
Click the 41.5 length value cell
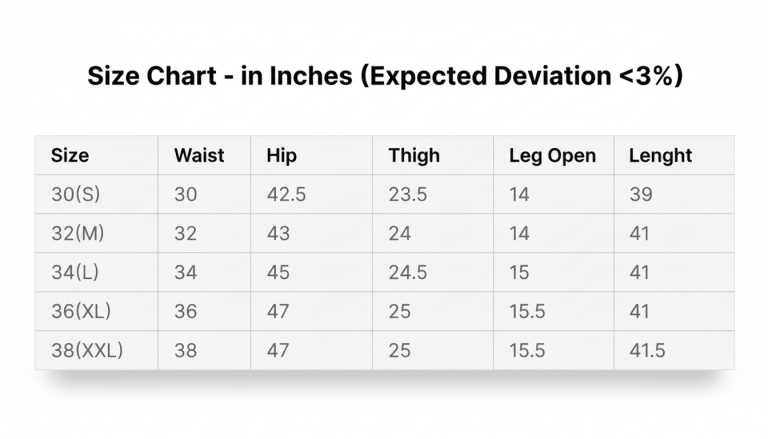coord(647,350)
